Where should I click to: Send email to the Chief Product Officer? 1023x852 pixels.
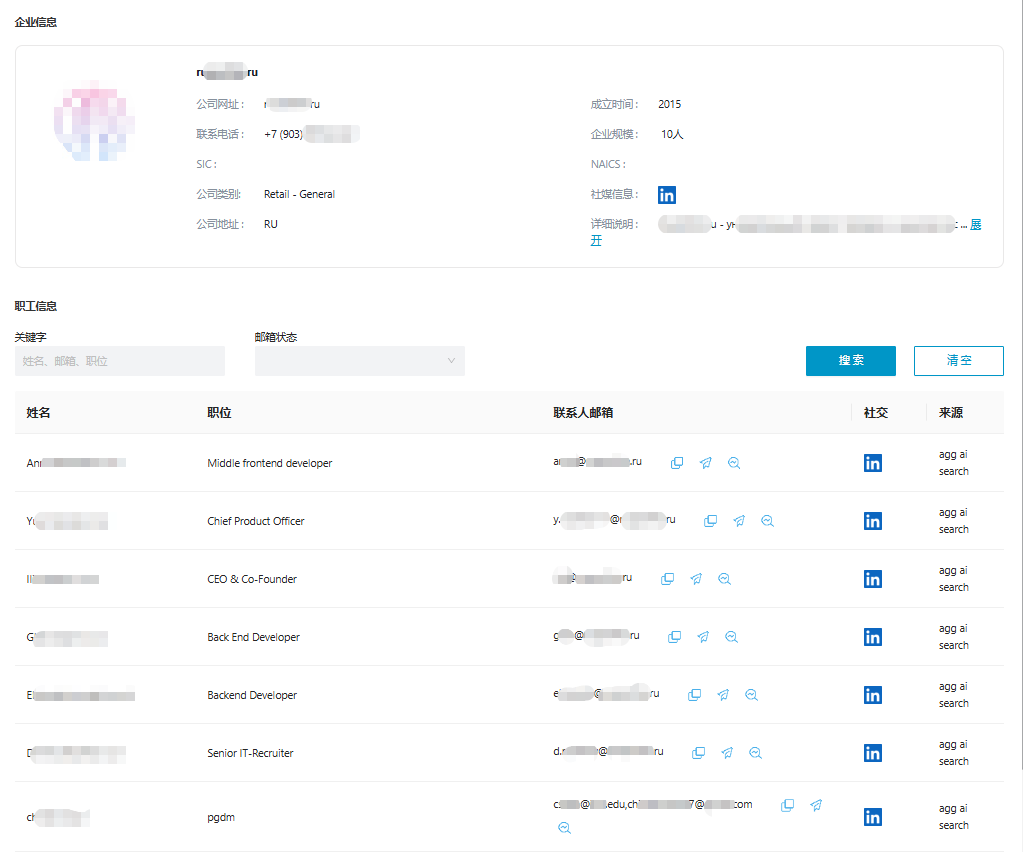click(x=739, y=521)
